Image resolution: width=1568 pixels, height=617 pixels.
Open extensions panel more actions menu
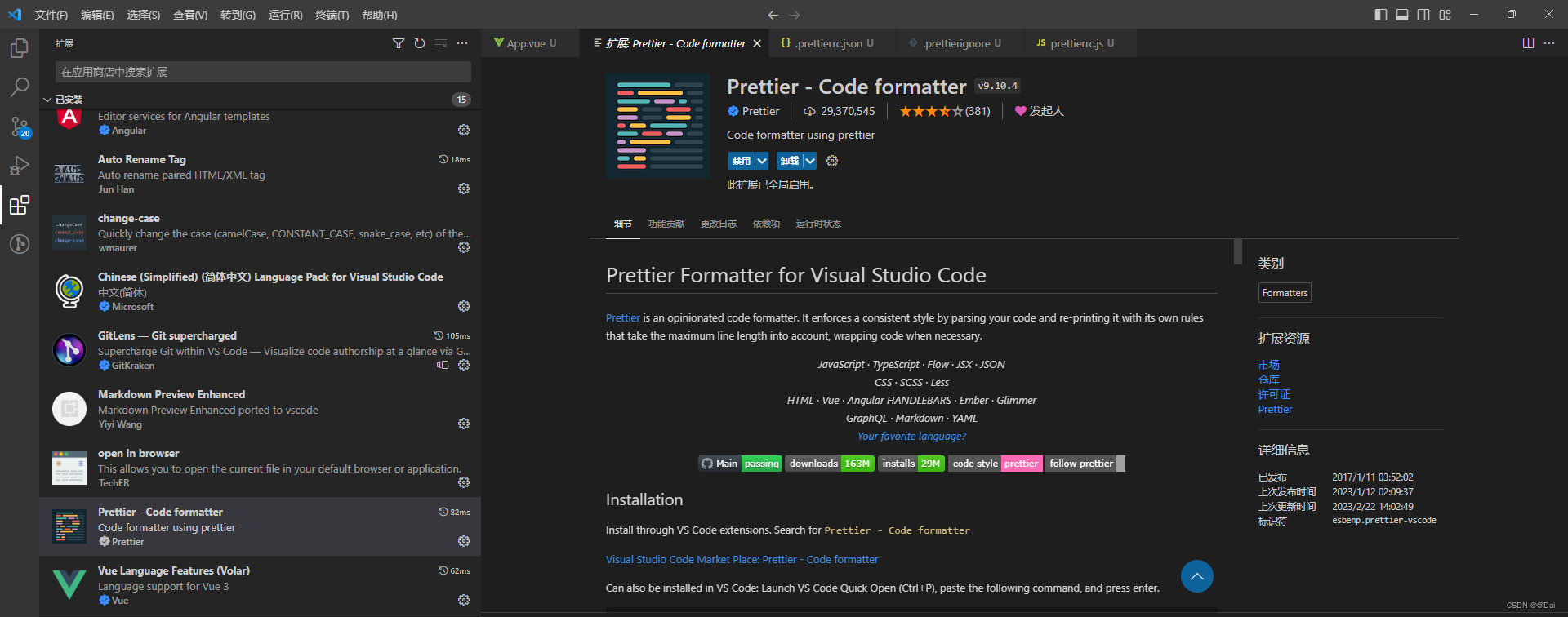(462, 43)
